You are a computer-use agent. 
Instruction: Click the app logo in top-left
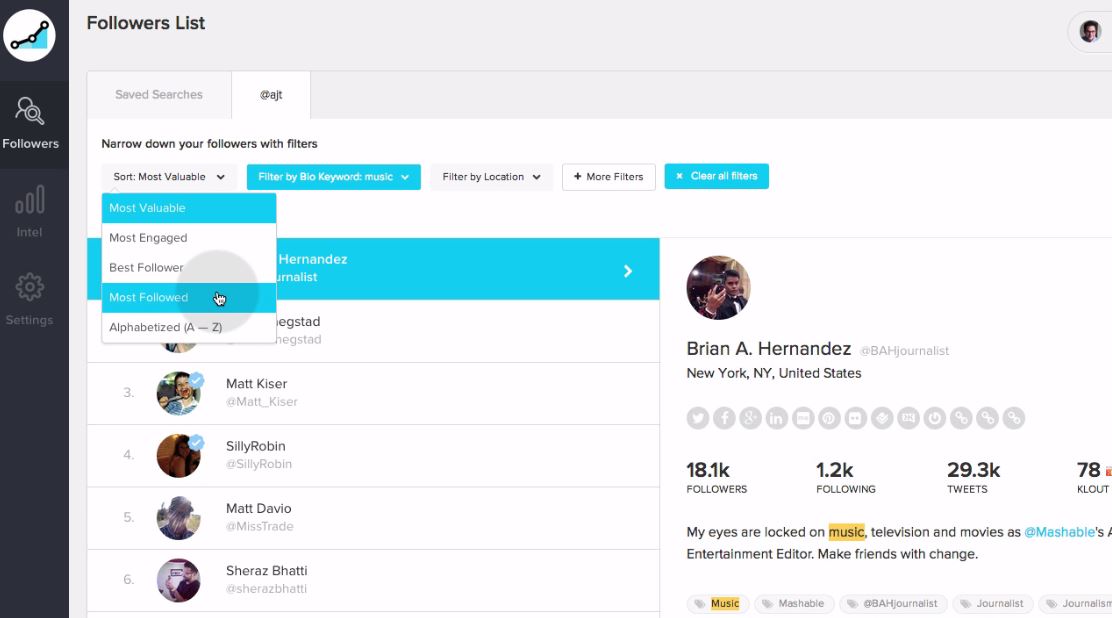[30, 35]
